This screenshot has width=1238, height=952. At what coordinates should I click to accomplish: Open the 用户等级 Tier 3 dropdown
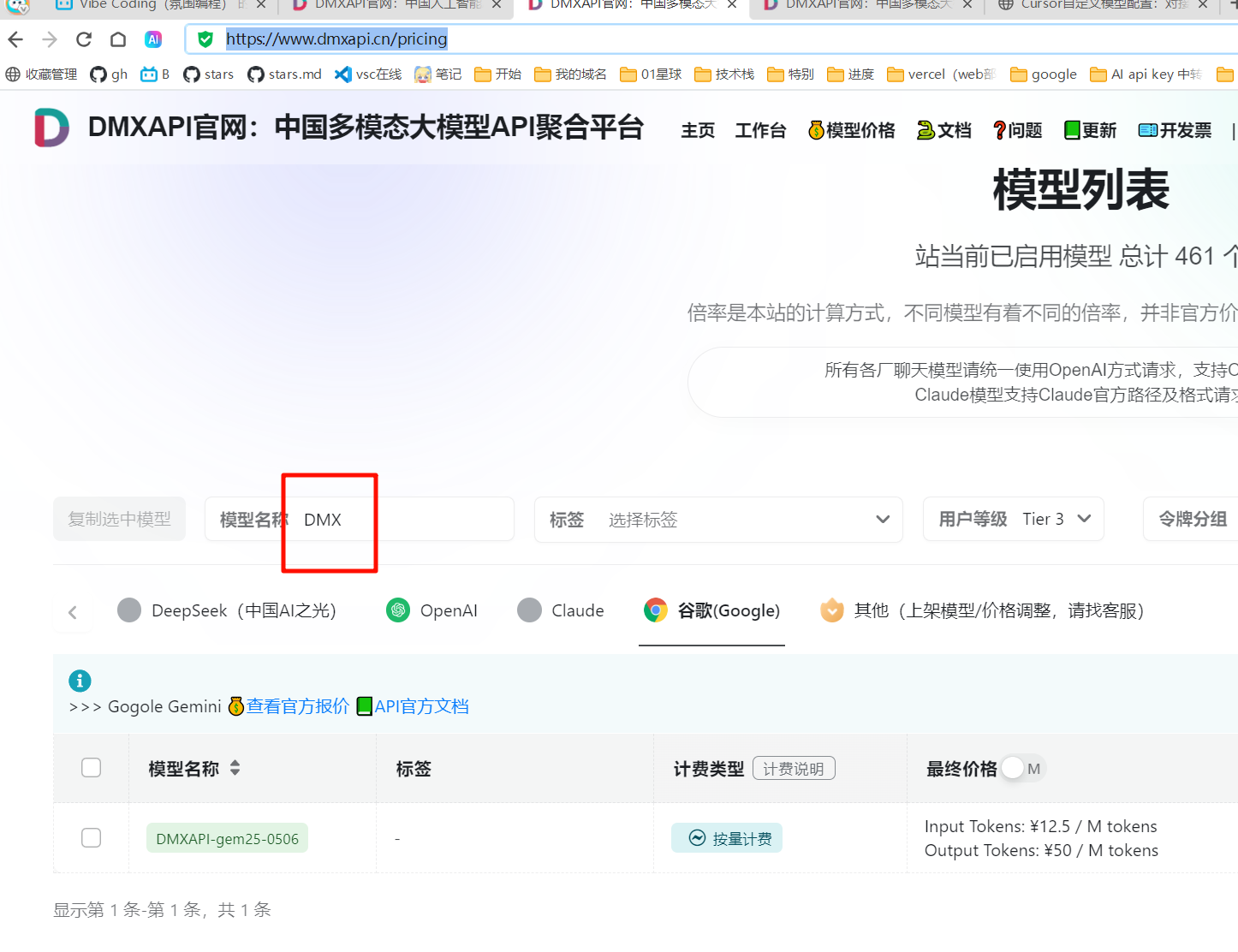(1013, 519)
